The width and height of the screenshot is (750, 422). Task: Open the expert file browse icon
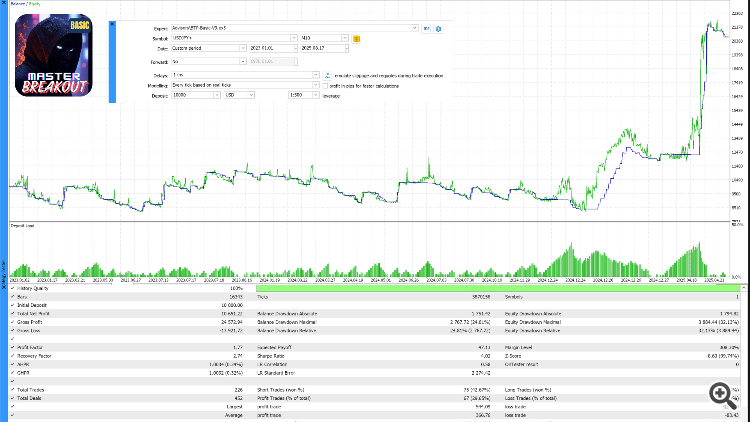pyautogui.click(x=426, y=29)
